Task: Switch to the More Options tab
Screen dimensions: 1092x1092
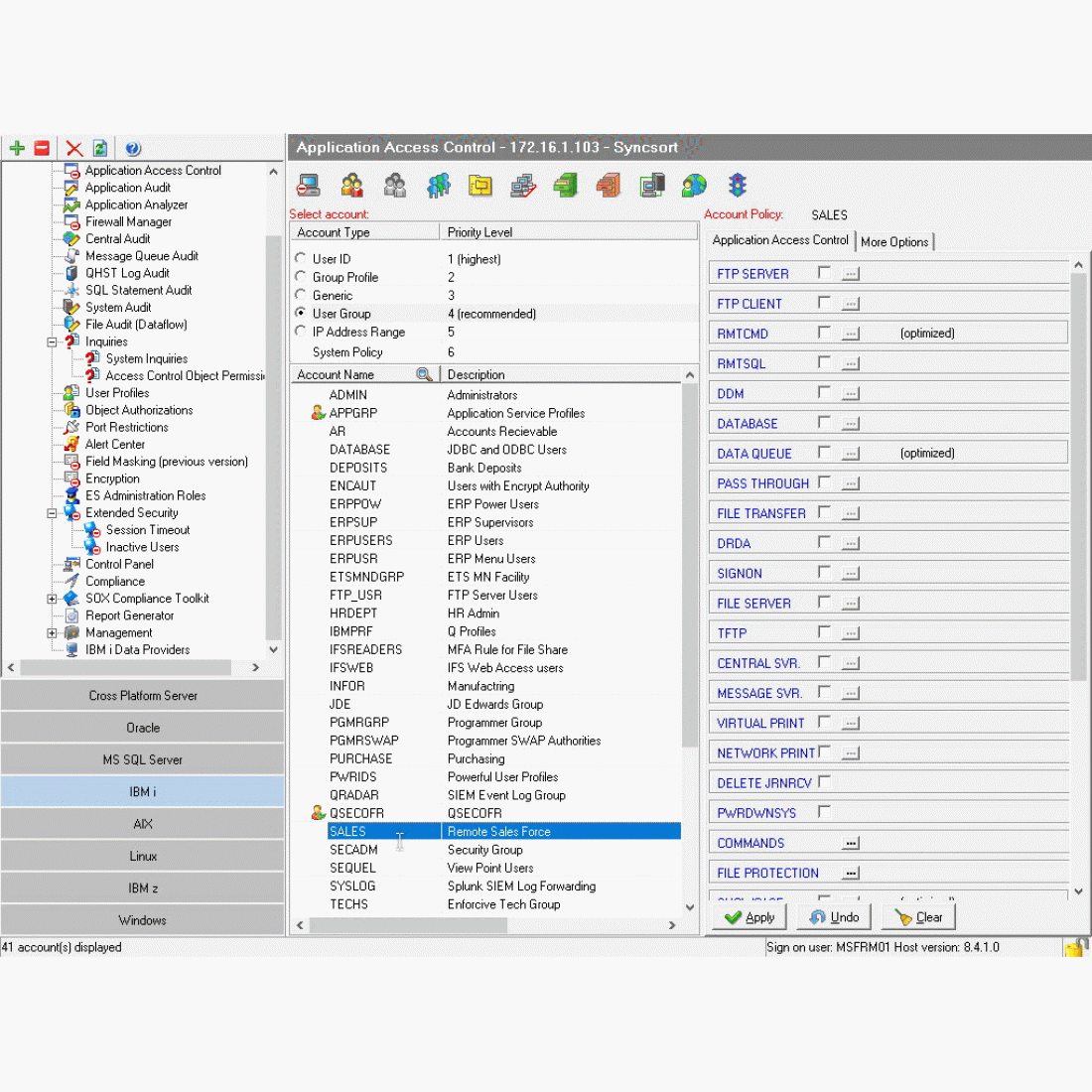Action: pos(894,241)
